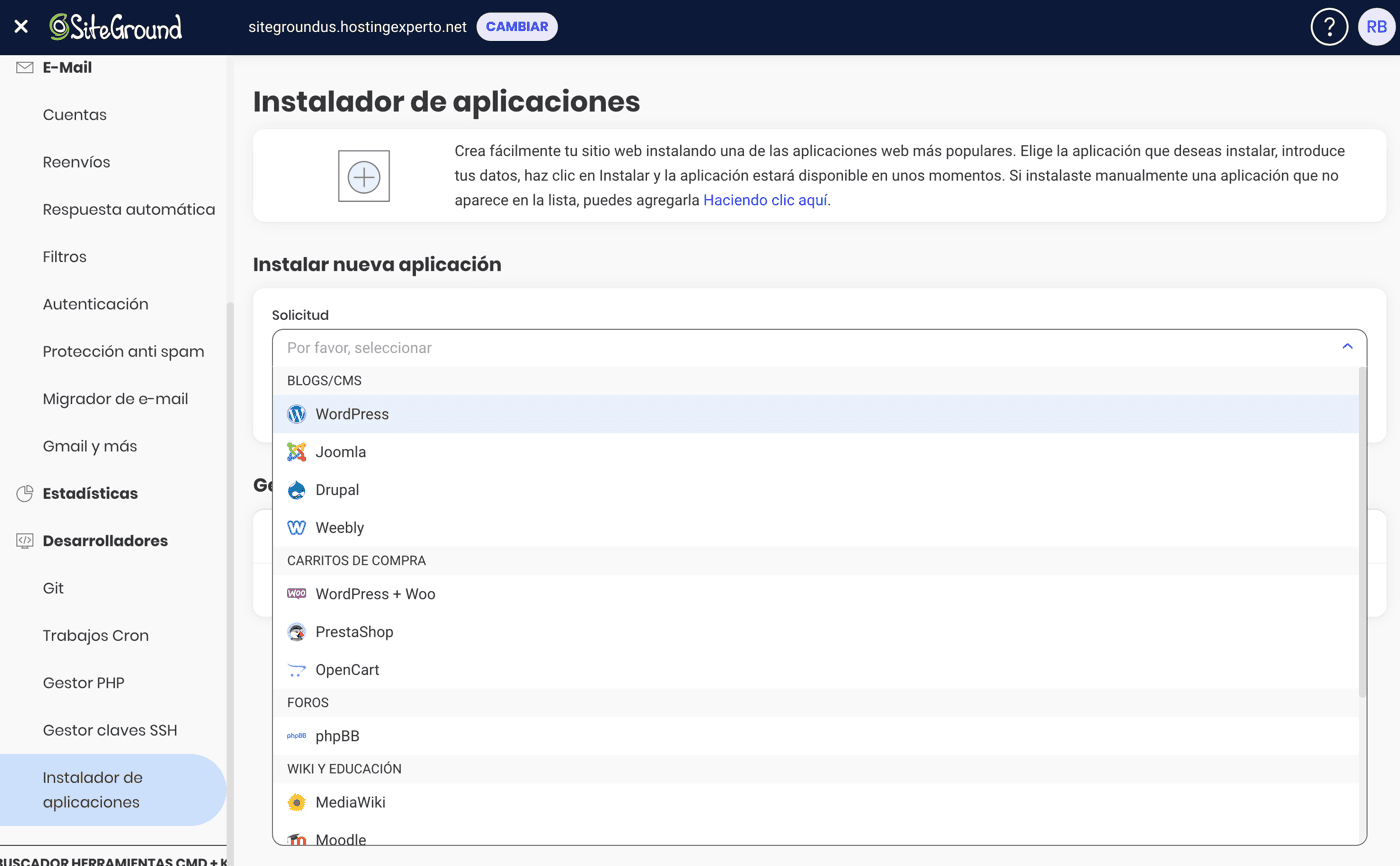Viewport: 1400px width, 866px height.
Task: Select WordPress from the list
Action: pos(816,414)
